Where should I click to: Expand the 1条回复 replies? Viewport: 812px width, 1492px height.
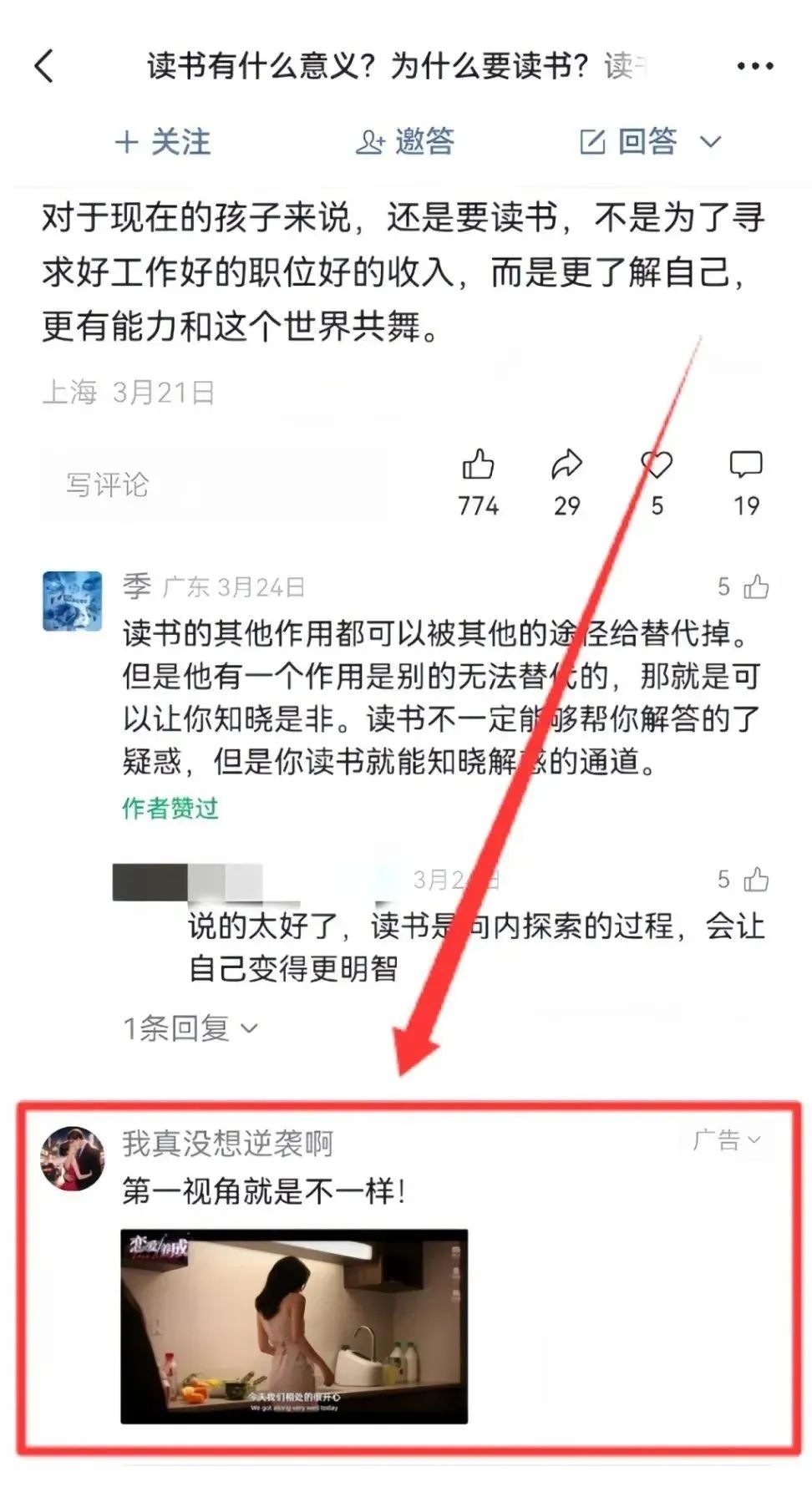click(x=190, y=1028)
